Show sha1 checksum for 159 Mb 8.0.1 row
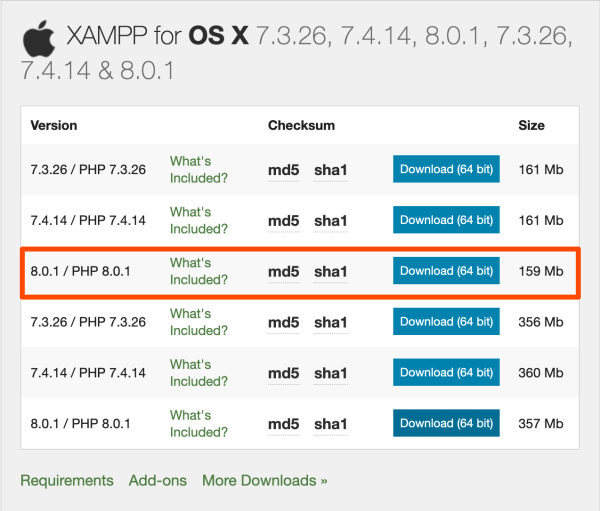This screenshot has height=511, width=600. 331,272
